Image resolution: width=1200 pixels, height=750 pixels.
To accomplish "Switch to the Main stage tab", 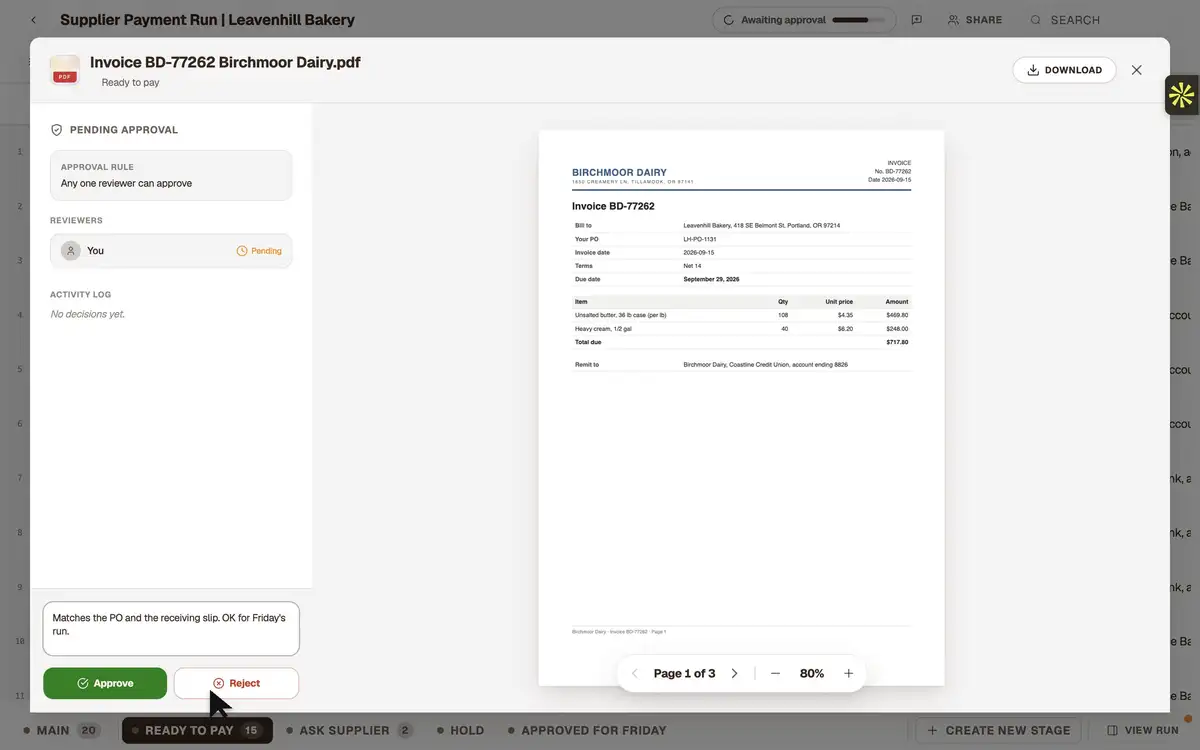I will tap(60, 730).
